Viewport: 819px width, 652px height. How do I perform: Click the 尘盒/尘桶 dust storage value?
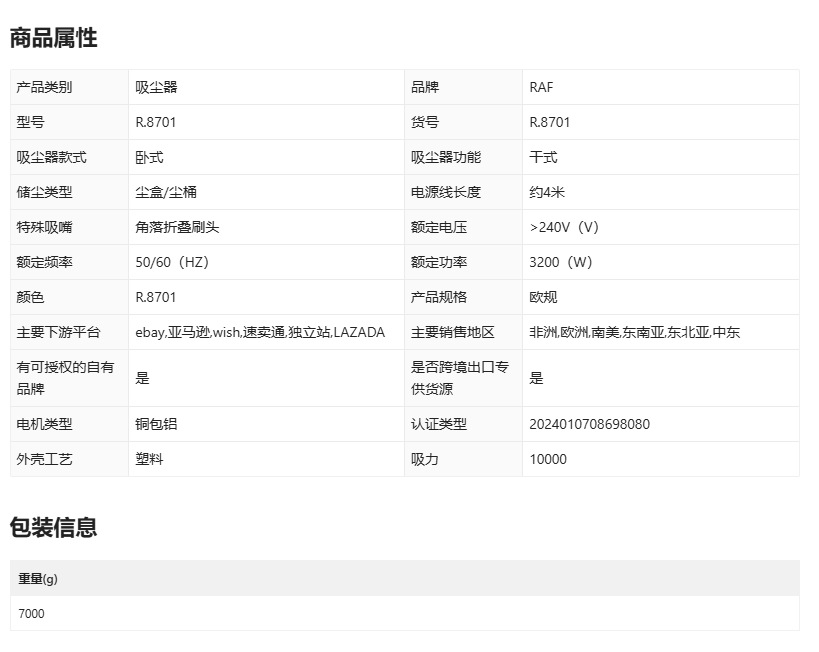pyautogui.click(x=166, y=192)
